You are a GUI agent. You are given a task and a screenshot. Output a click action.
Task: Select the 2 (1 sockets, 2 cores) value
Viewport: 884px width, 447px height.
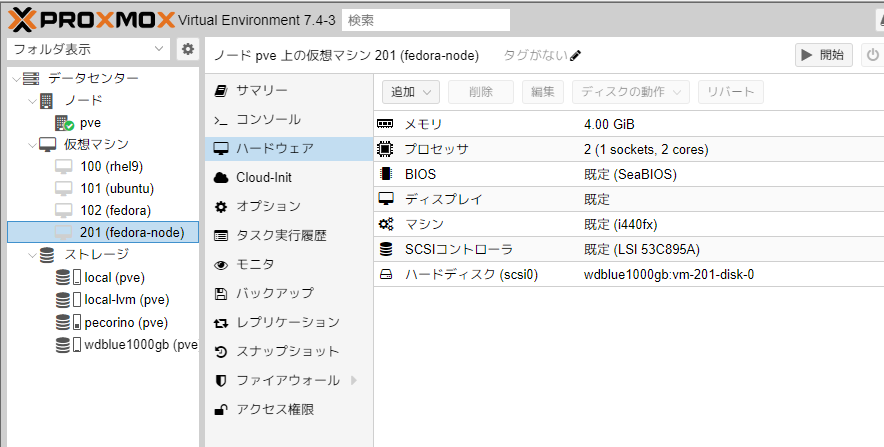(x=646, y=149)
